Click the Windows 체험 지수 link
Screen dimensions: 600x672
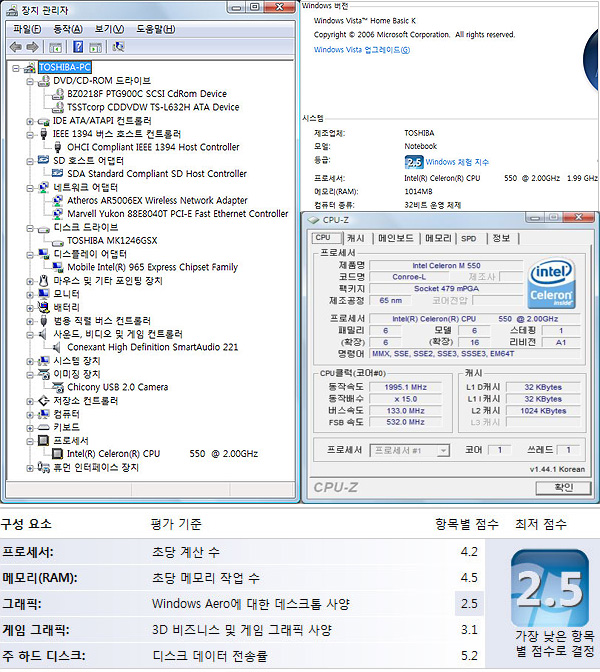click(x=457, y=162)
